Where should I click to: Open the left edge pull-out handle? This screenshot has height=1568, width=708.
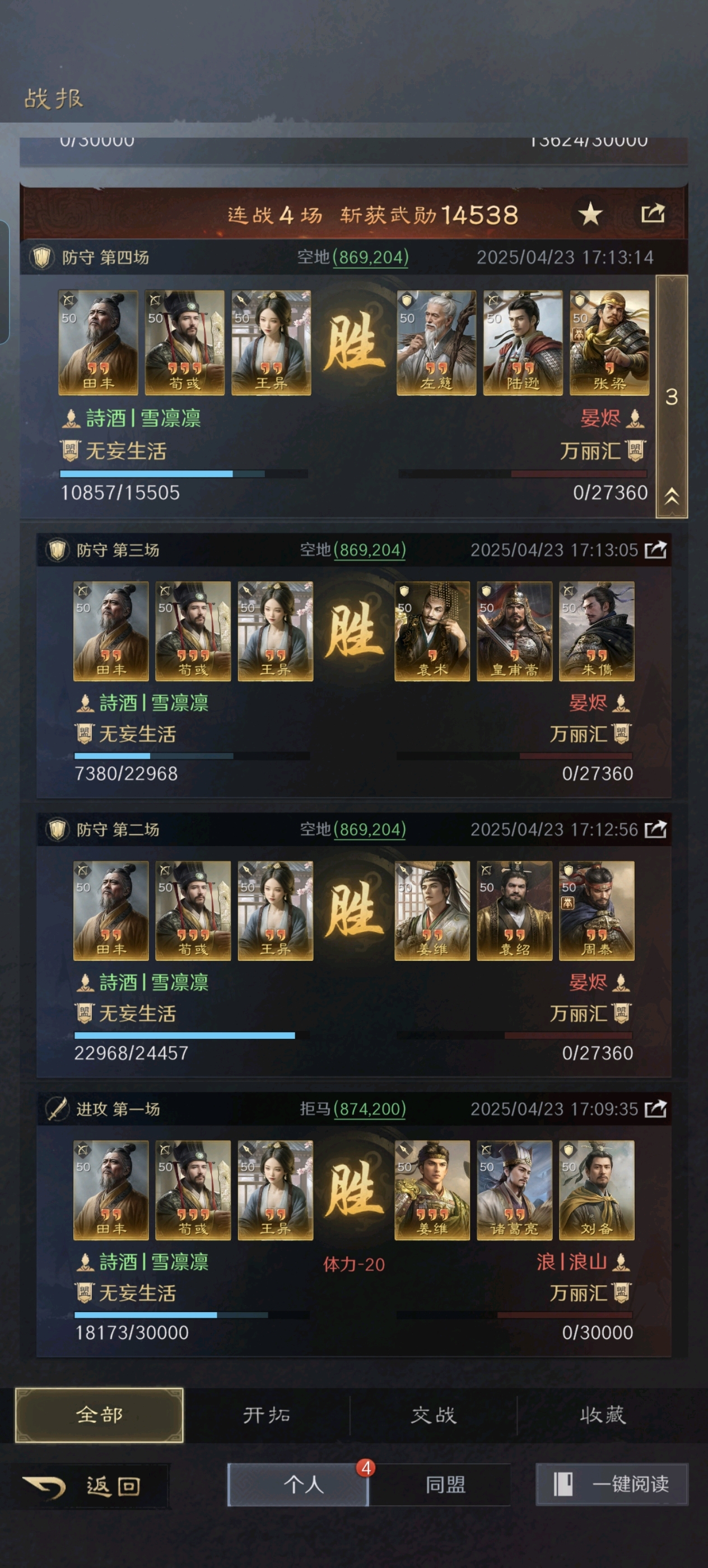click(4, 282)
